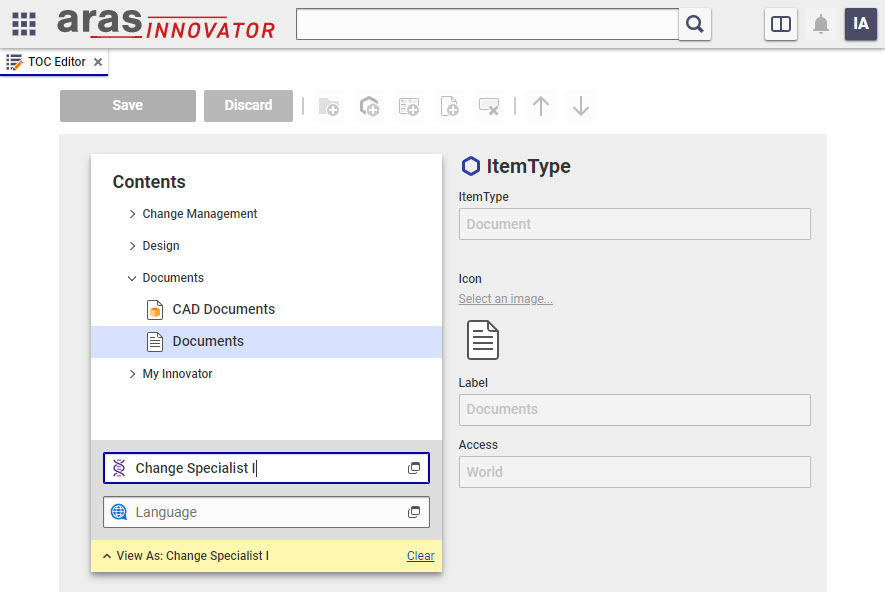Click the Design label in Contents
This screenshot has height=604, width=885.
(161, 246)
